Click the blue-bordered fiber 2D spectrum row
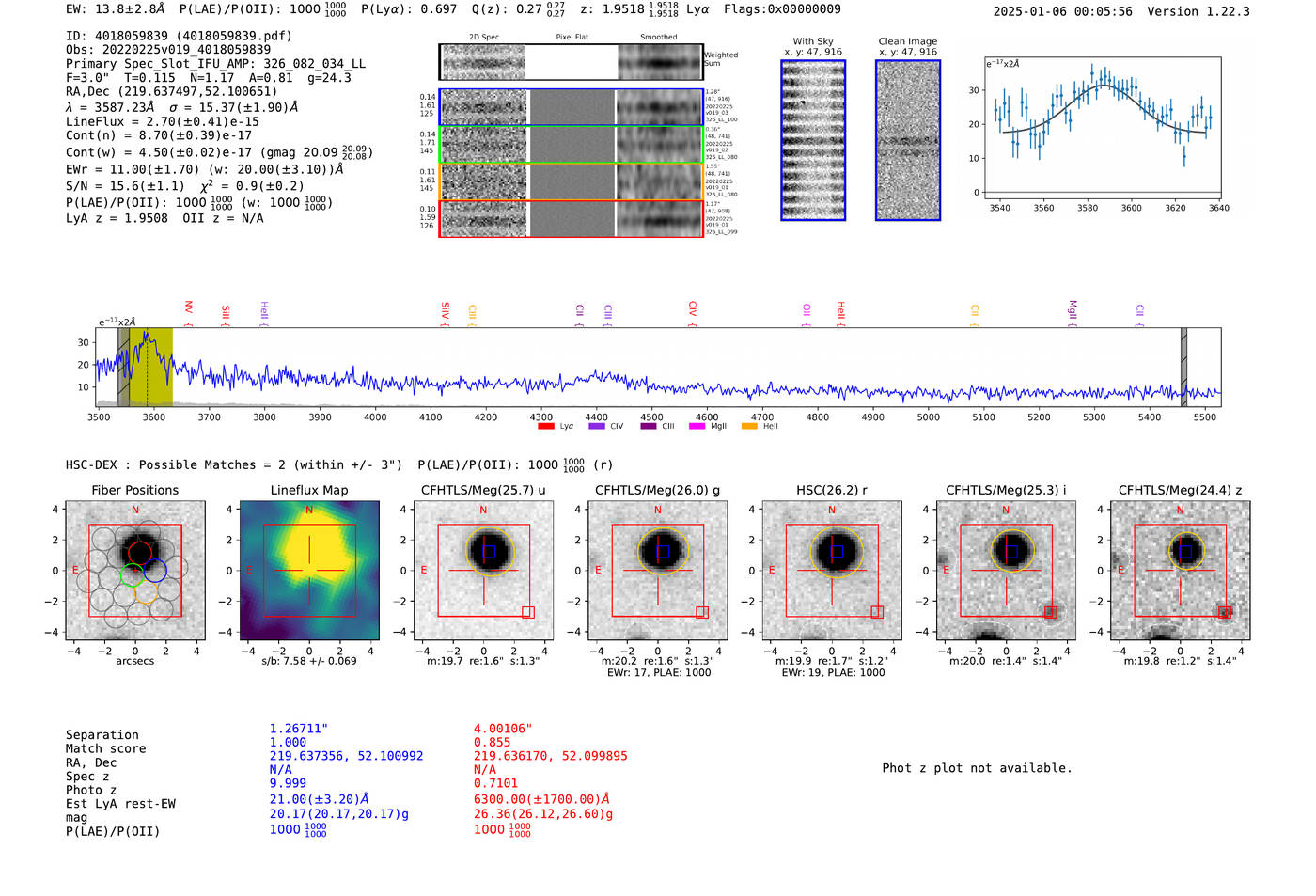 572,107
